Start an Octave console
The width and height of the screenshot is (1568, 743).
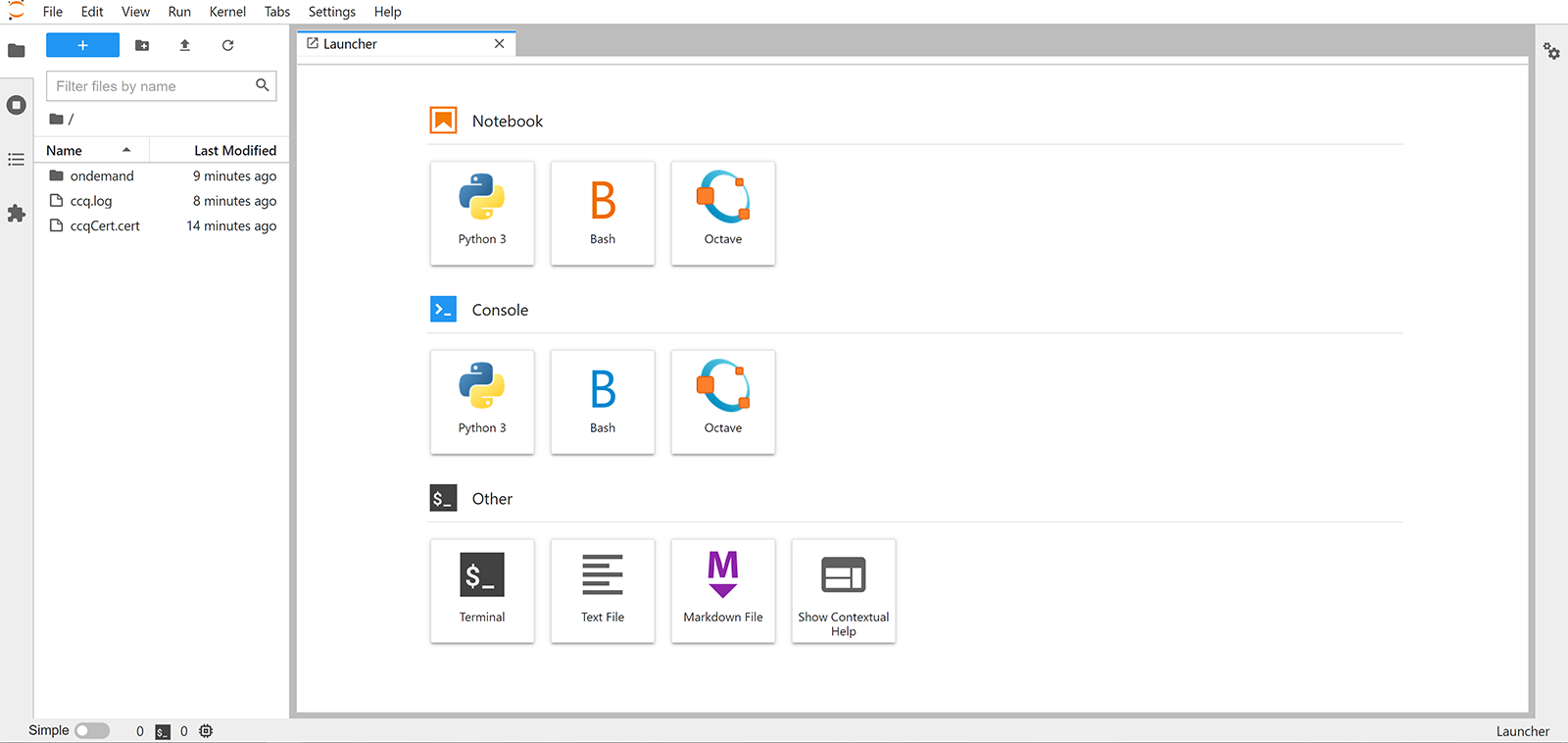pyautogui.click(x=723, y=402)
